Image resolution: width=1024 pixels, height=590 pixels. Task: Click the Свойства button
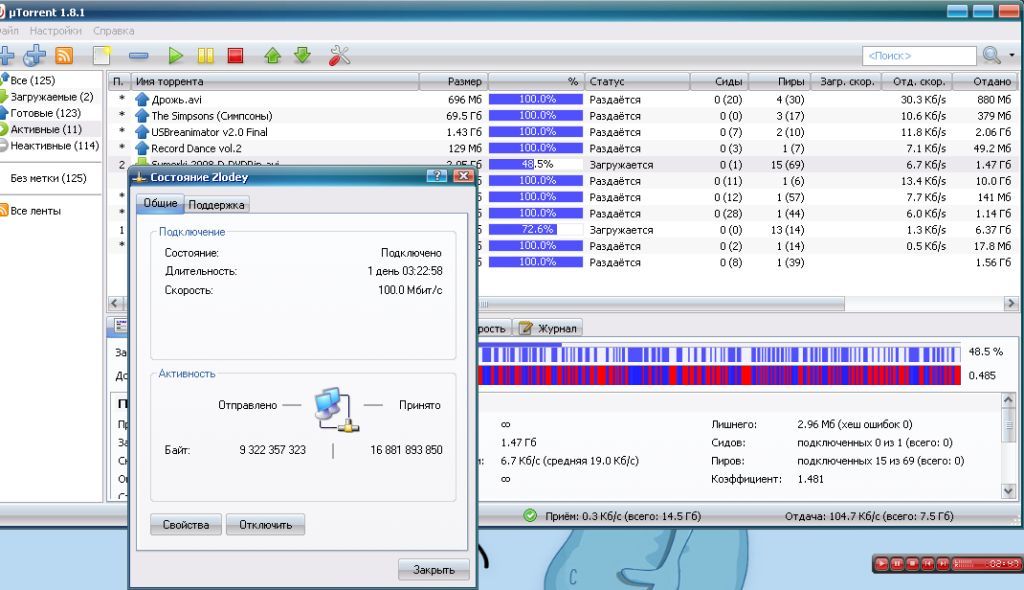[185, 525]
